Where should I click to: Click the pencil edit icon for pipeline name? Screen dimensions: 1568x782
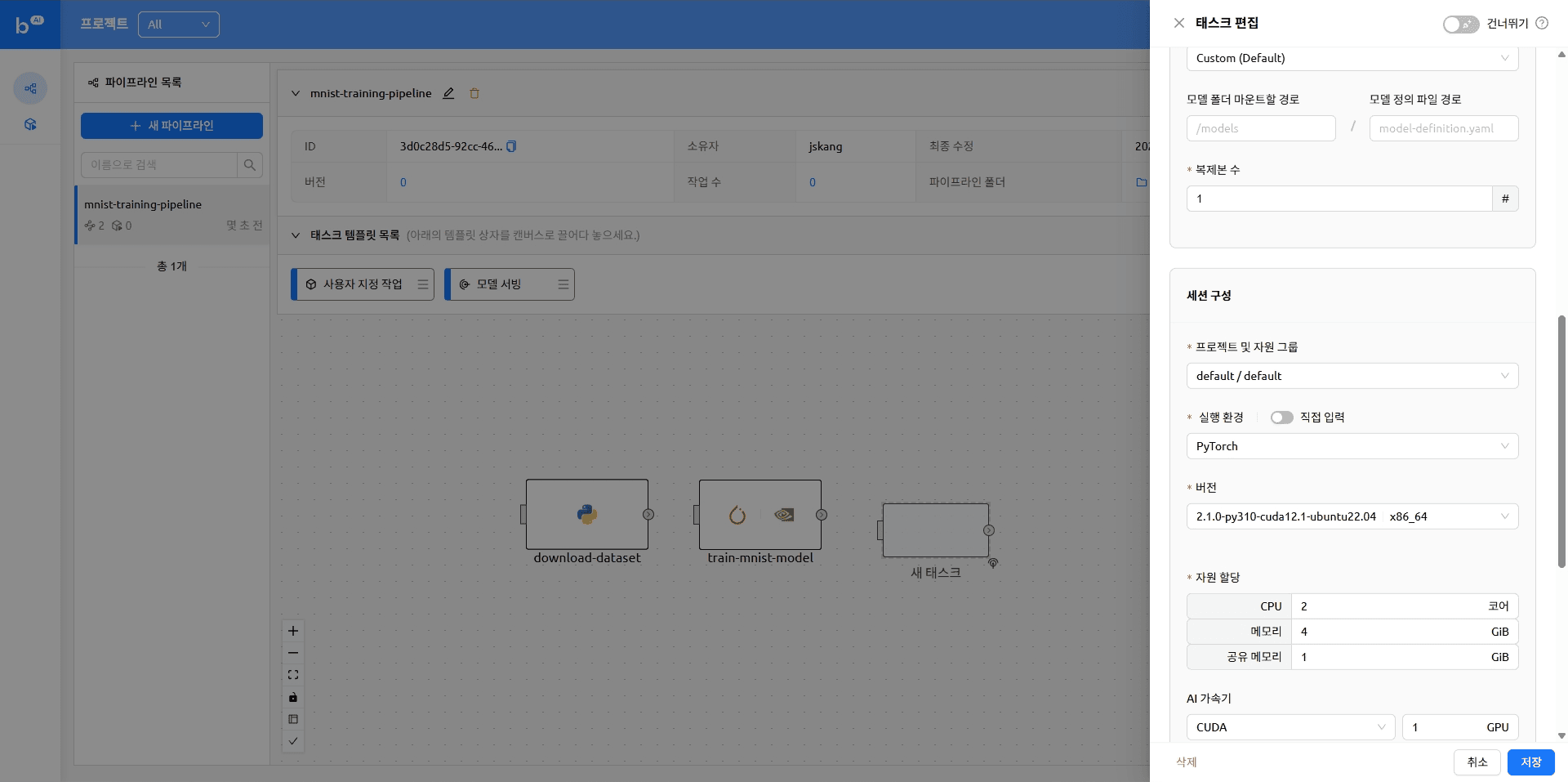pos(448,93)
